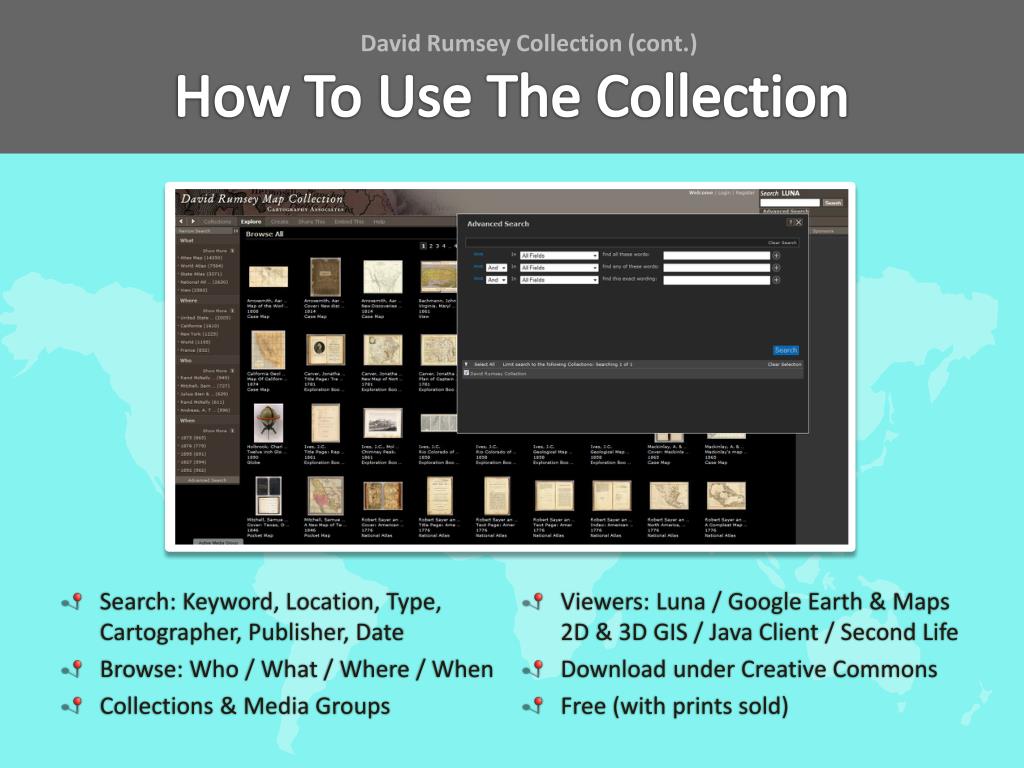1024x768 pixels.
Task: Filter by State Atlas in the What list
Action: [x=201, y=274]
